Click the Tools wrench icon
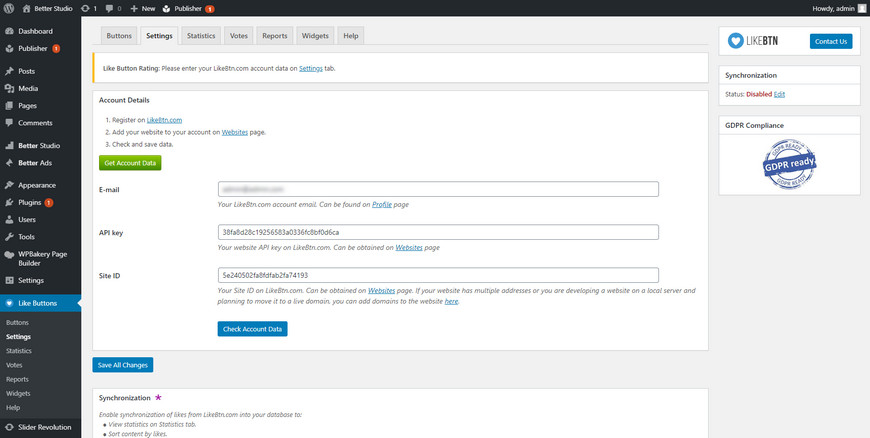The width and height of the screenshot is (870, 438). [x=9, y=236]
